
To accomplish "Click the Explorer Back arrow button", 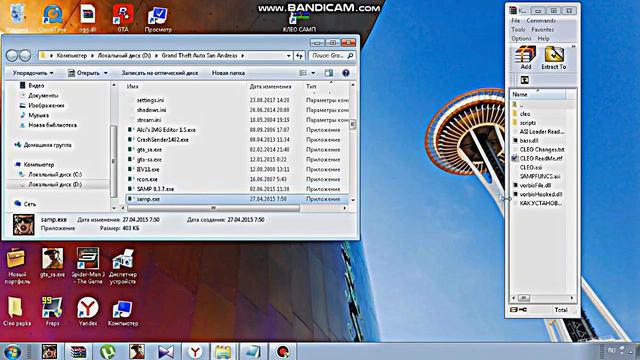I will [x=12, y=56].
